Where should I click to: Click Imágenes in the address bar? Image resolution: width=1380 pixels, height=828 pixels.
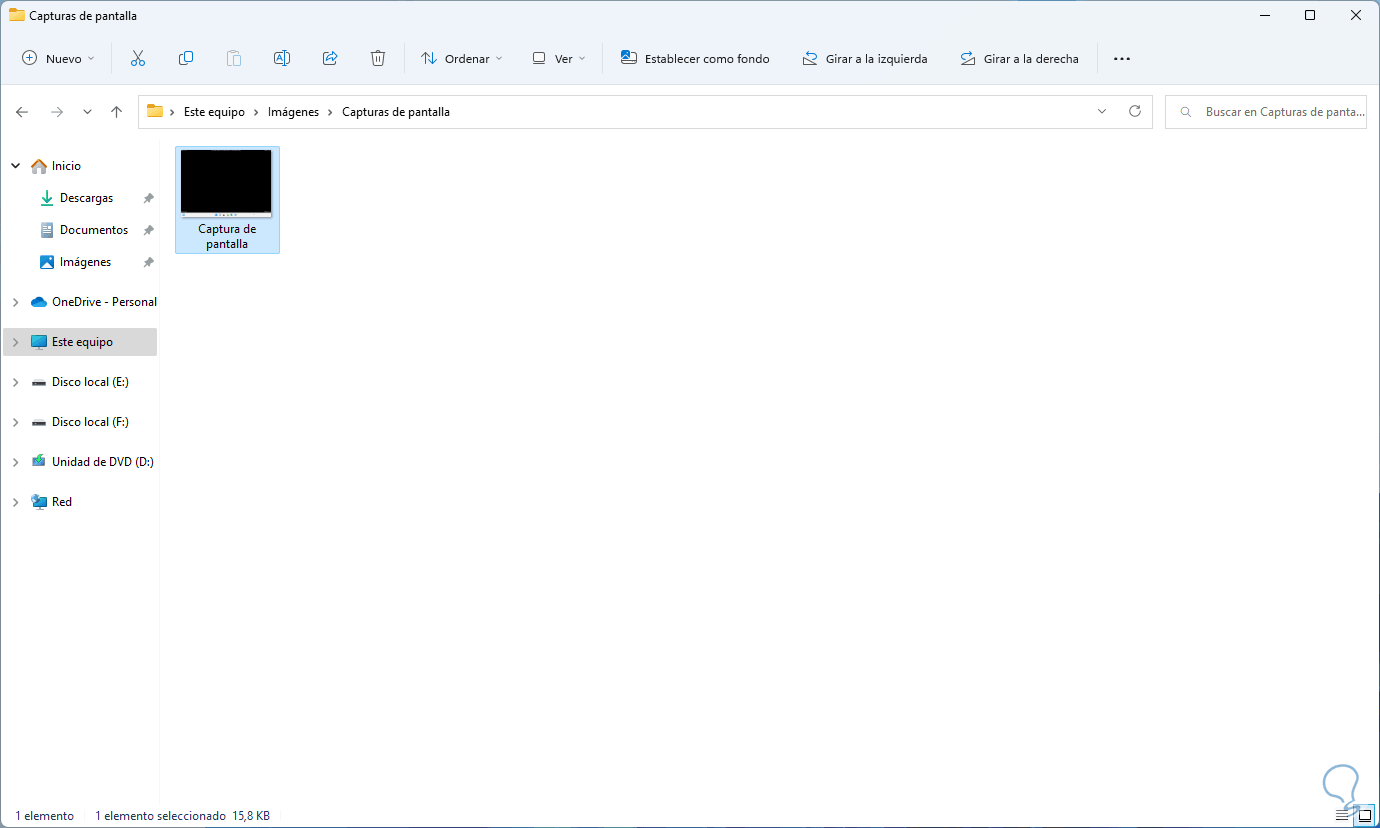click(293, 112)
